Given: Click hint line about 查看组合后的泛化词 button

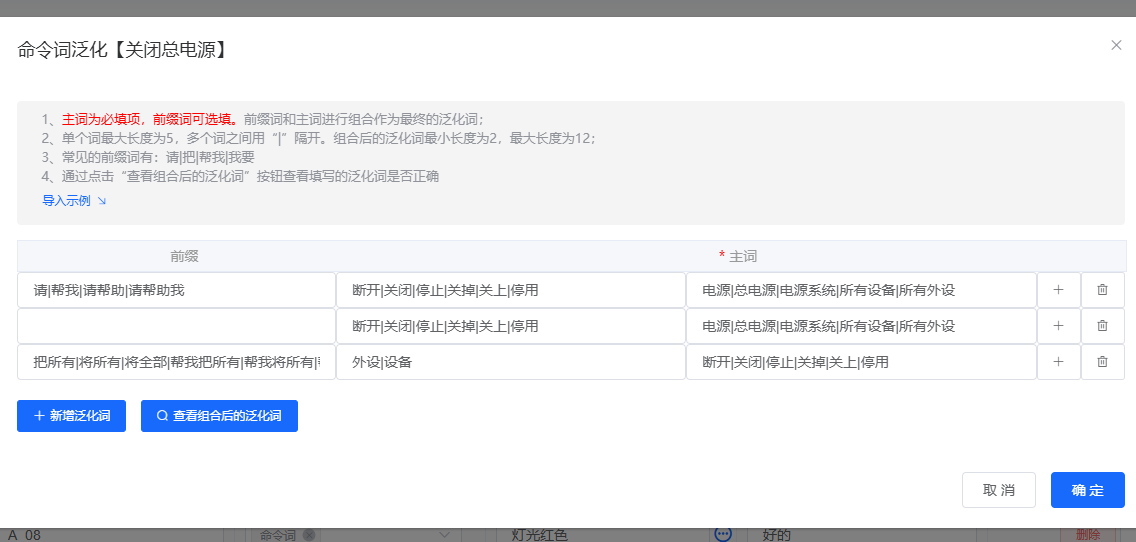Looking at the screenshot, I should (241, 175).
